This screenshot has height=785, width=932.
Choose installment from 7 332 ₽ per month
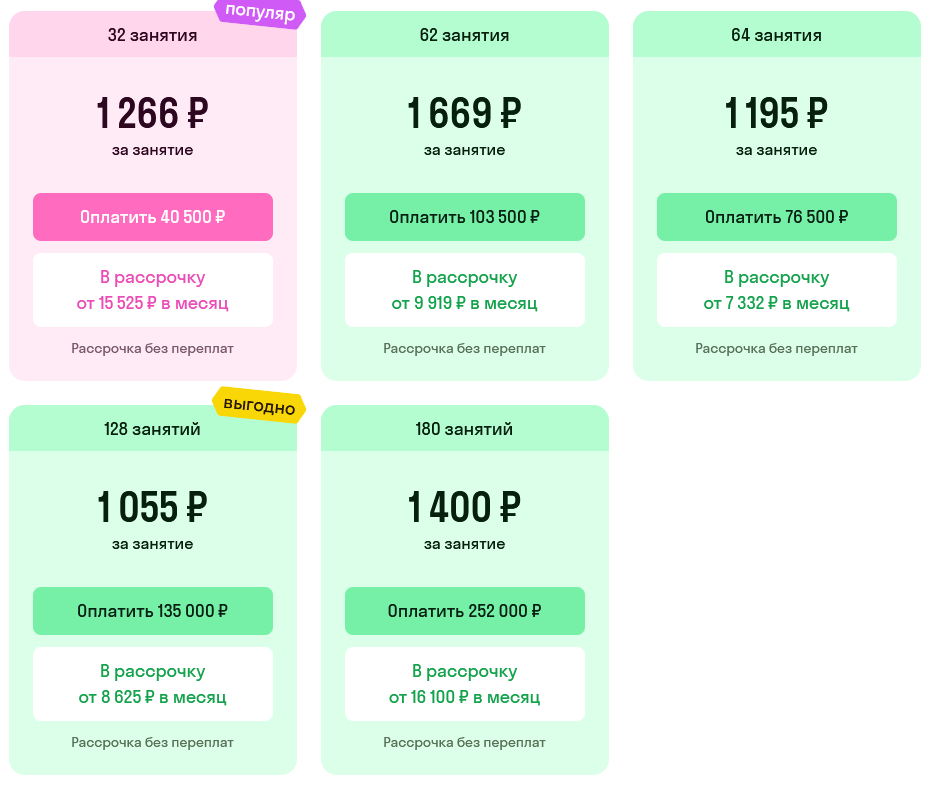[777, 290]
